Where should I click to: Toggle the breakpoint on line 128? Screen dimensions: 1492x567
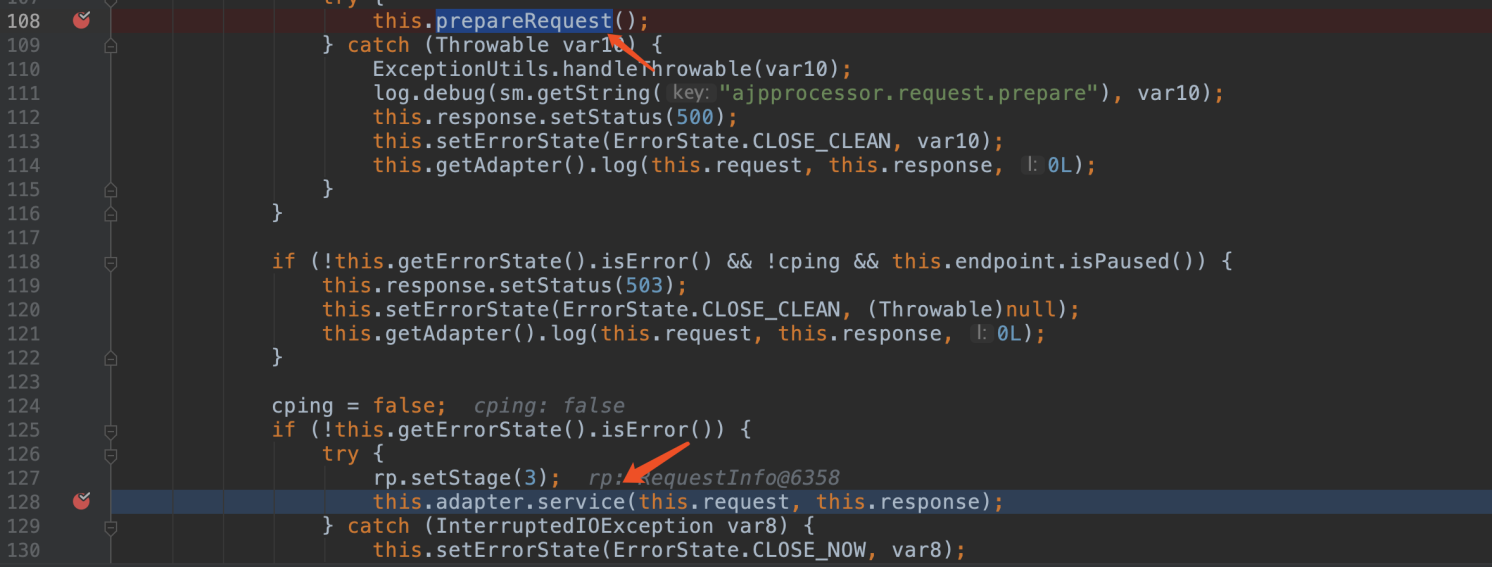click(x=81, y=500)
